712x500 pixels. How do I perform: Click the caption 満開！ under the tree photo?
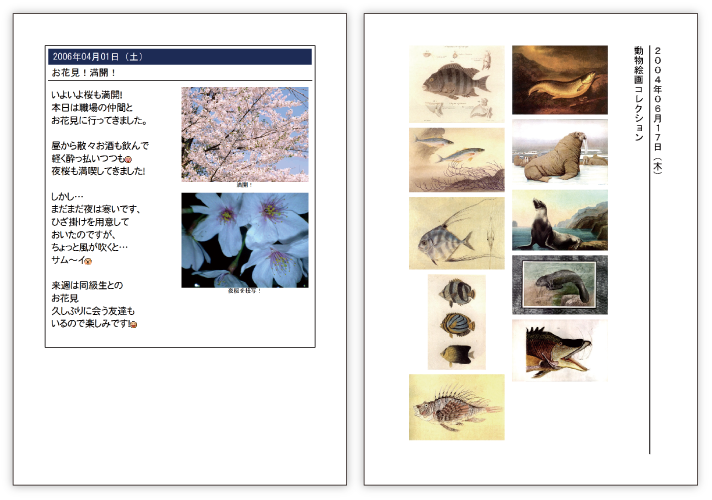click(x=244, y=185)
